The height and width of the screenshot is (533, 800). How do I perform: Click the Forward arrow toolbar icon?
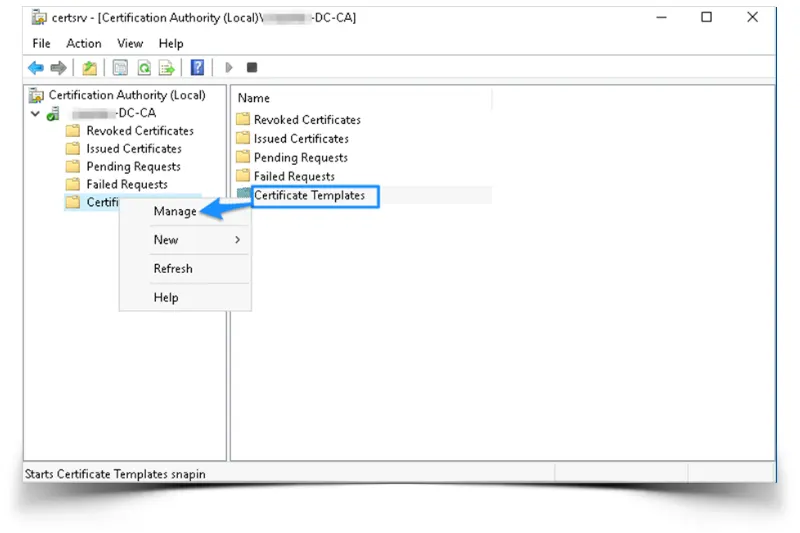point(59,67)
